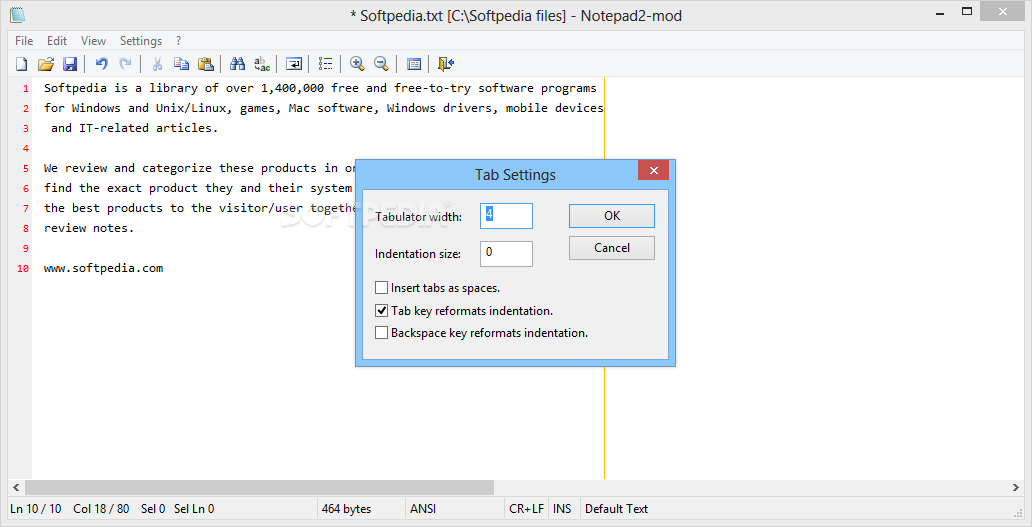Open the File menu

click(x=24, y=41)
